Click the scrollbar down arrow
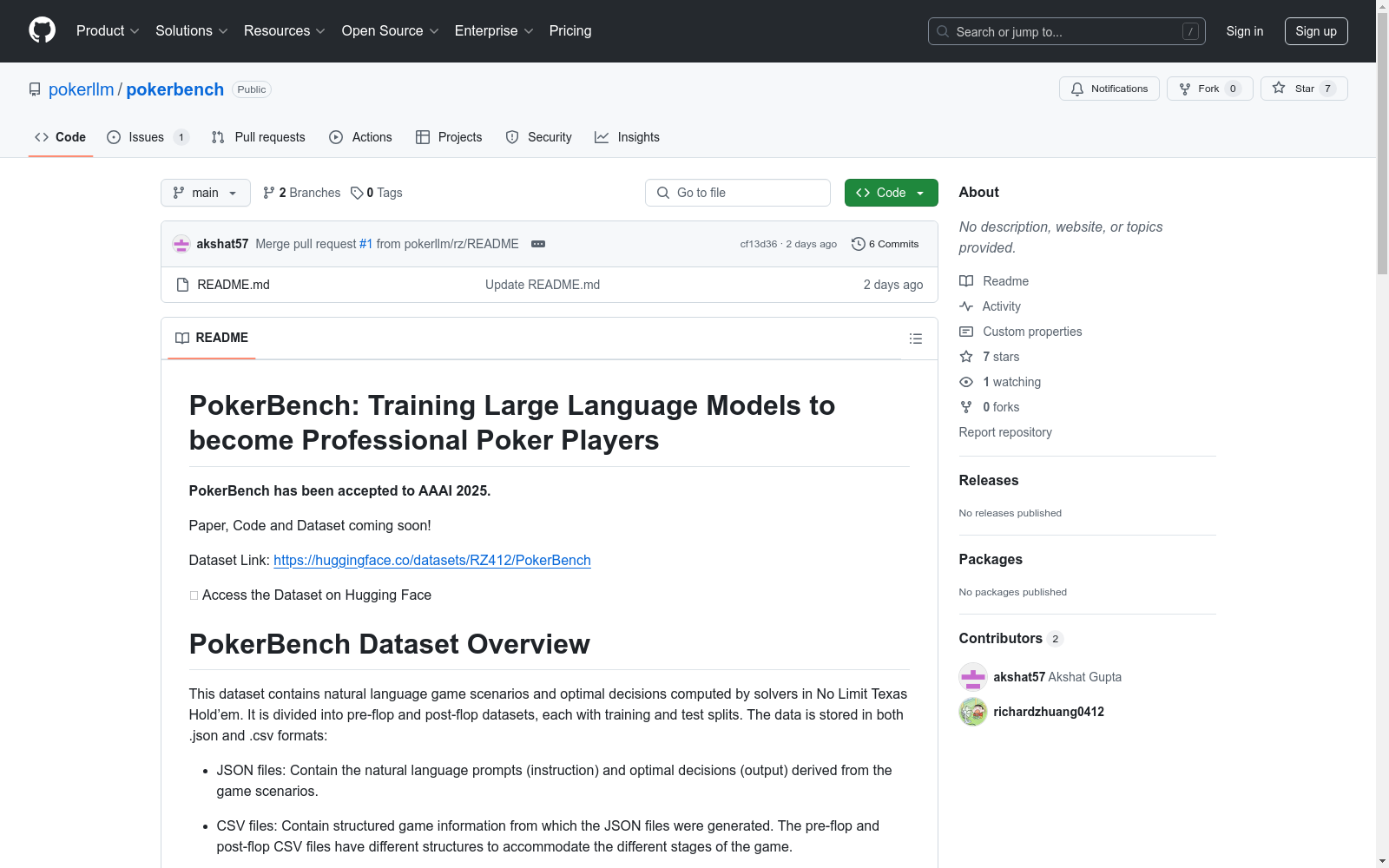The width and height of the screenshot is (1389, 868). pos(1382,861)
